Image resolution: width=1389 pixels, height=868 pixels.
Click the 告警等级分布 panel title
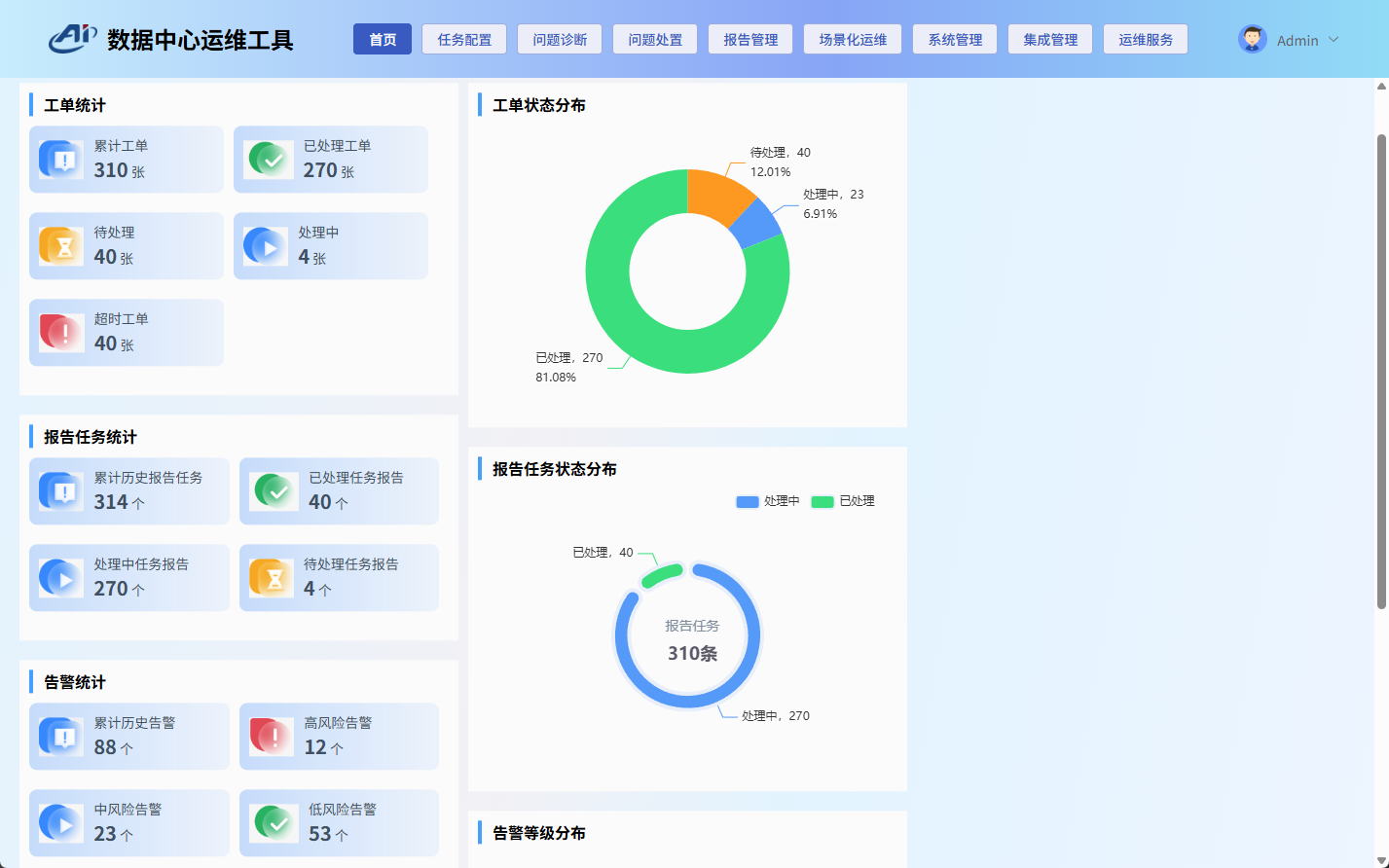pyautogui.click(x=539, y=833)
